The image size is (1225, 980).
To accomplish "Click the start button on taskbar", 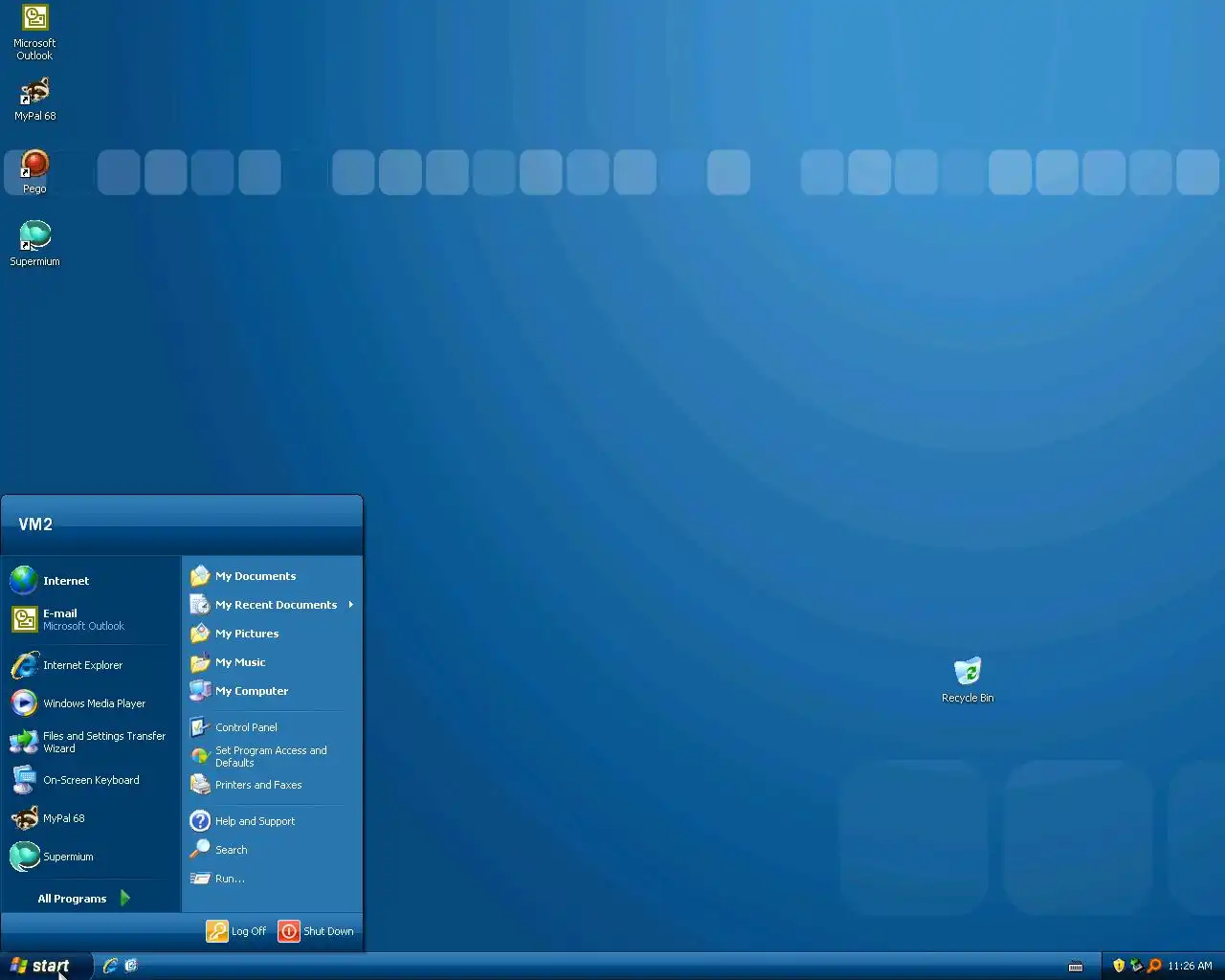I will 46,966.
